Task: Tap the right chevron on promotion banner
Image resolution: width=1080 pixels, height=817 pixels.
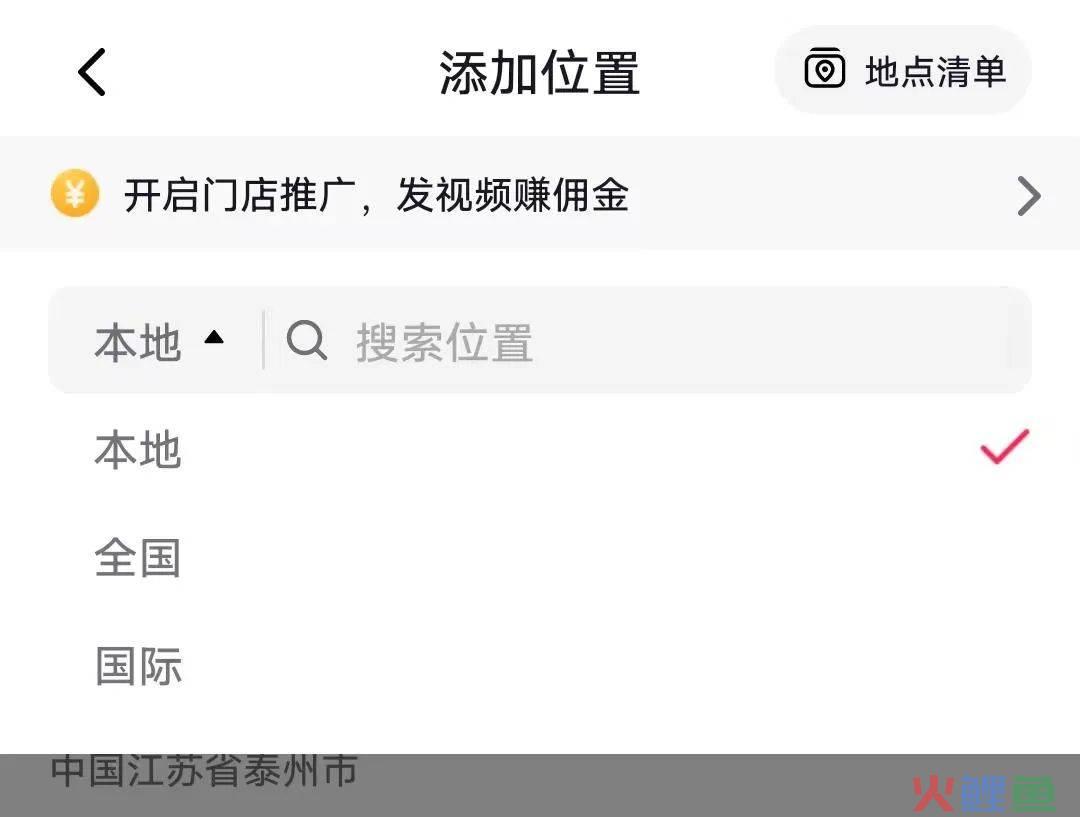Action: (x=1028, y=196)
